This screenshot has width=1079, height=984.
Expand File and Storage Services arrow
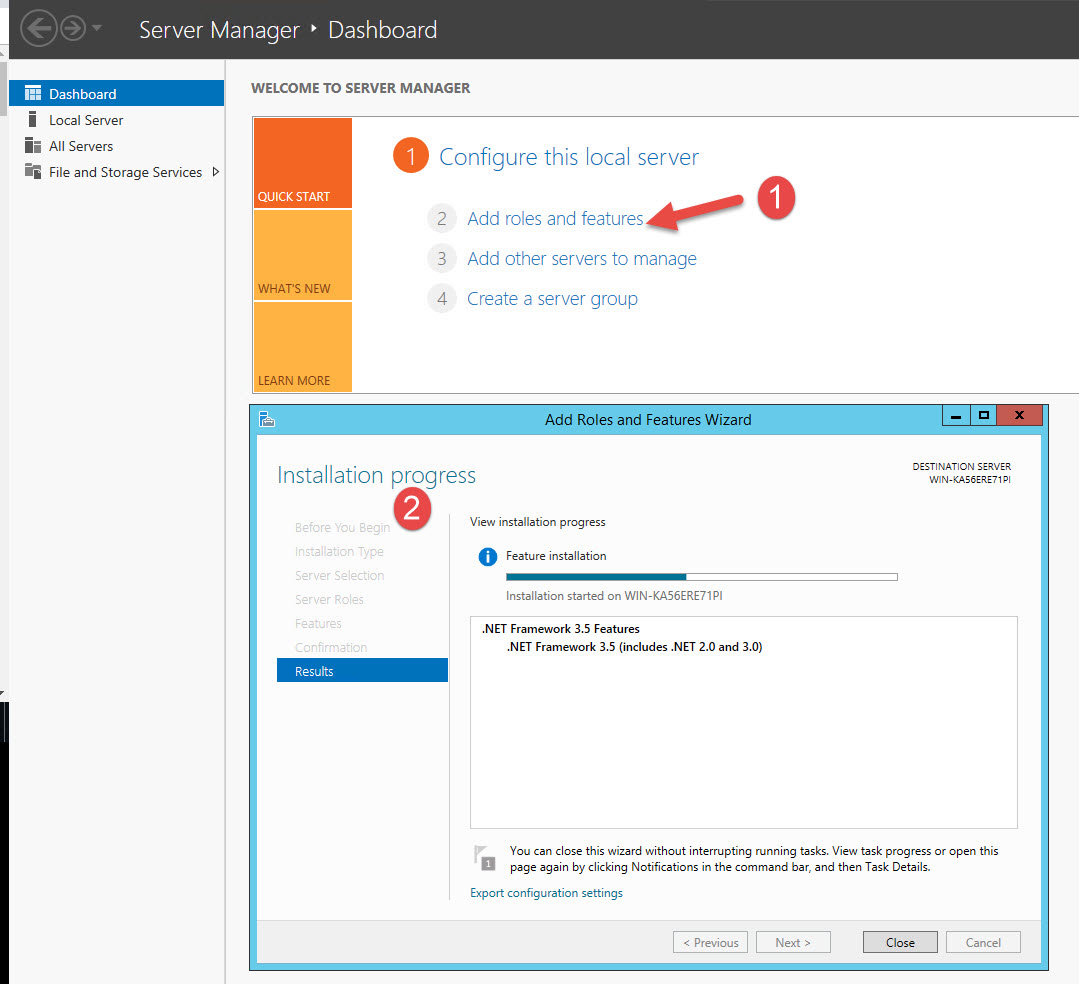pos(215,172)
